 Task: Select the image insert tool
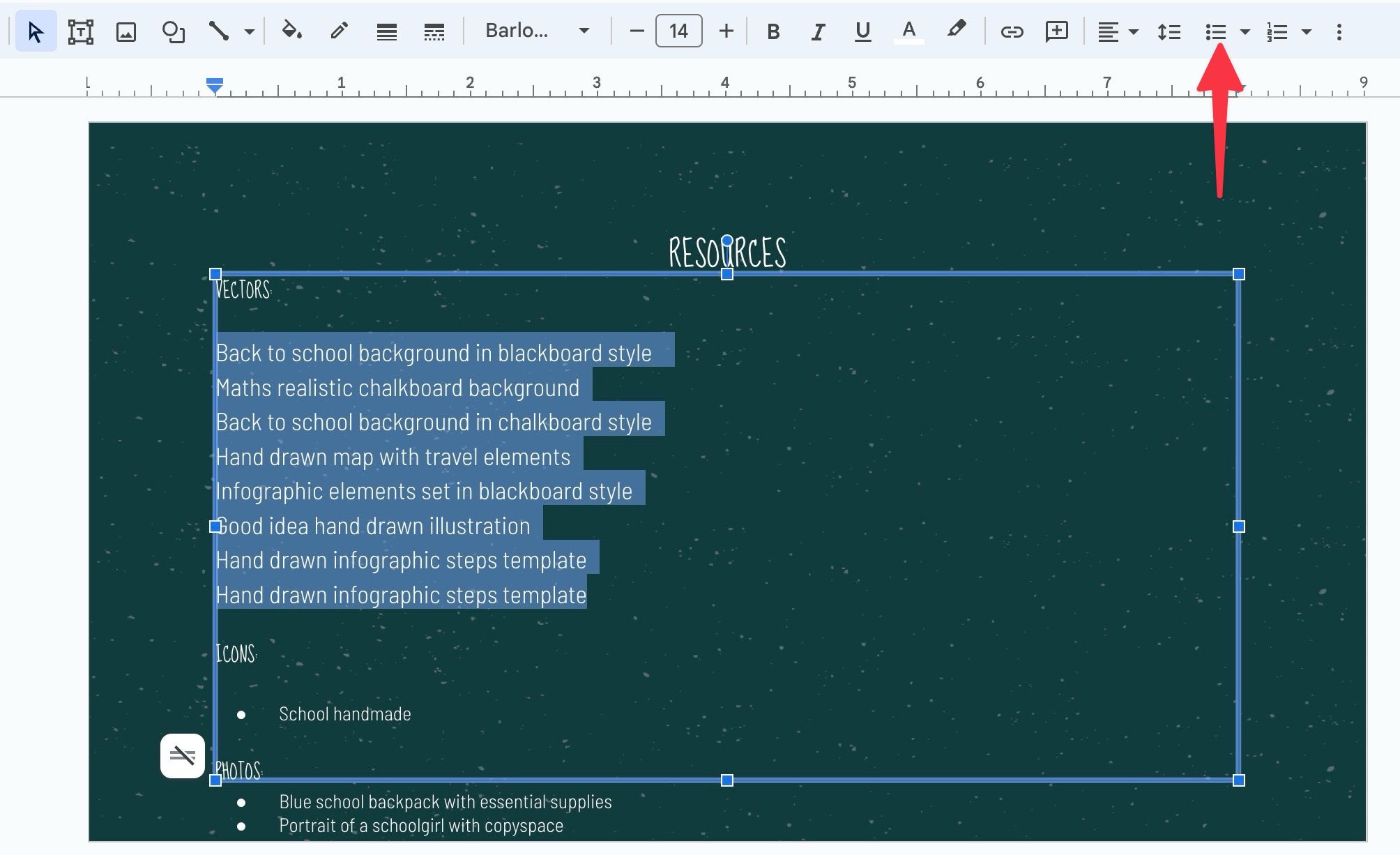(125, 30)
